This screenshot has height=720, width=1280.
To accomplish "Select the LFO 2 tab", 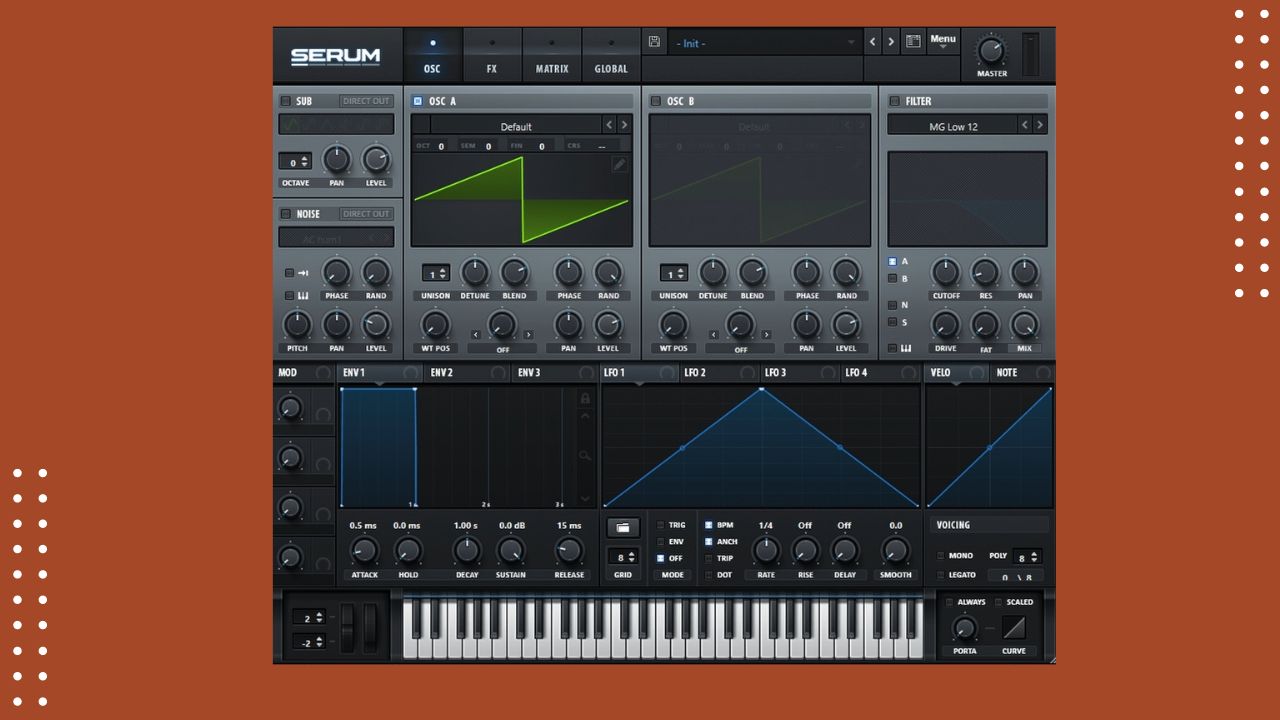I will point(695,373).
